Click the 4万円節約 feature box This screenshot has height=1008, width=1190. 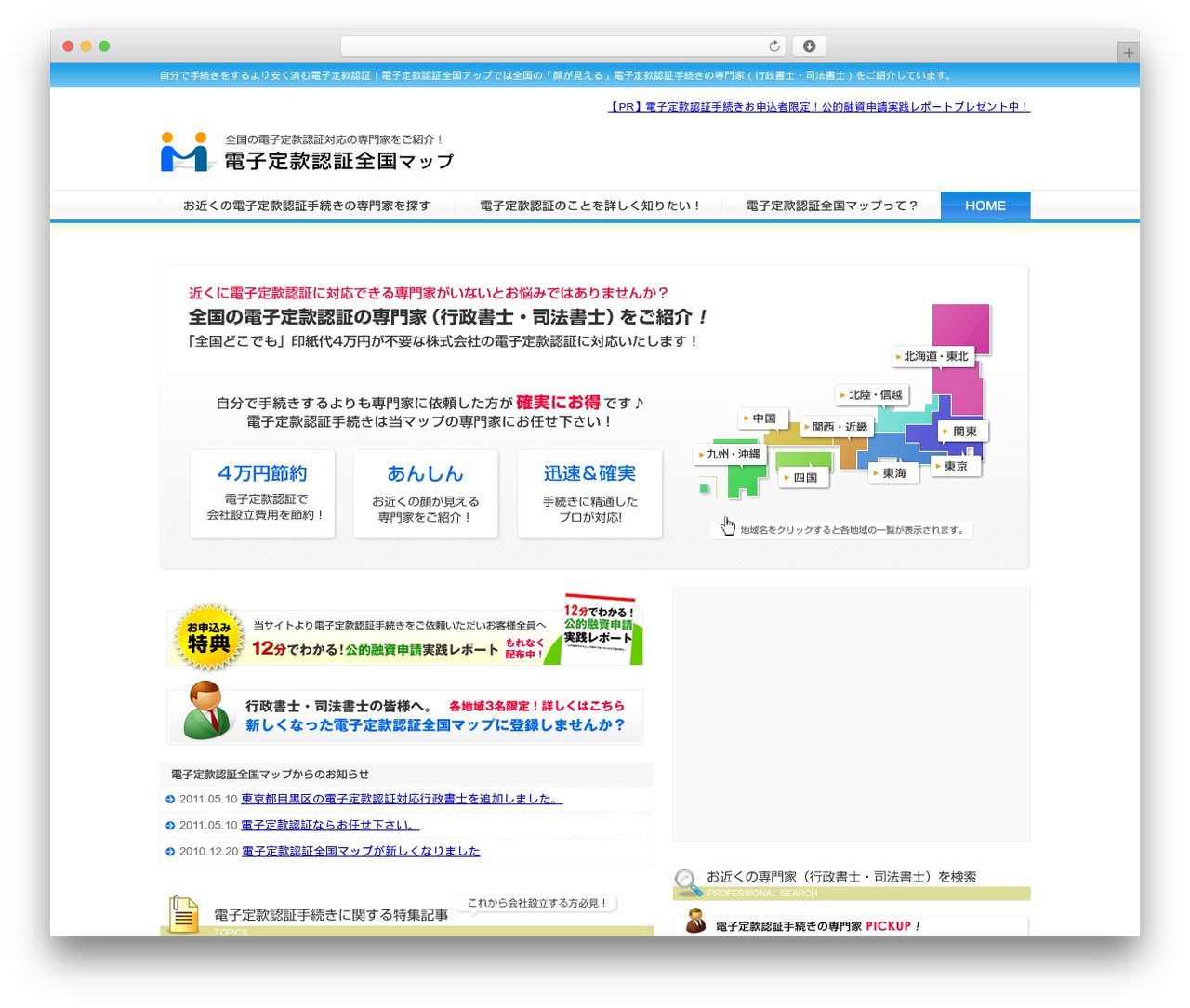tap(263, 494)
